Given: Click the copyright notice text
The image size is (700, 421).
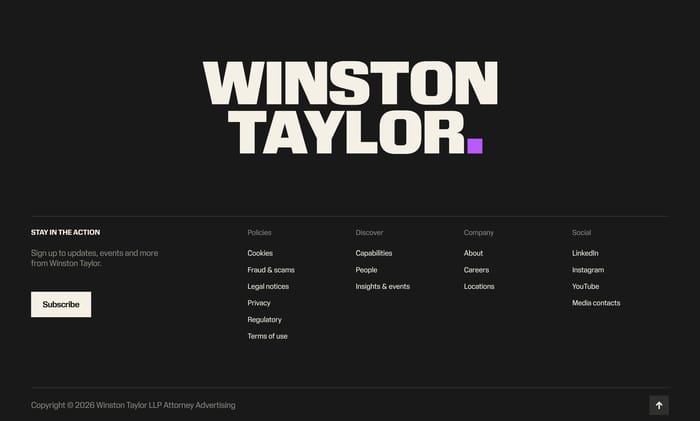Looking at the screenshot, I should (133, 405).
